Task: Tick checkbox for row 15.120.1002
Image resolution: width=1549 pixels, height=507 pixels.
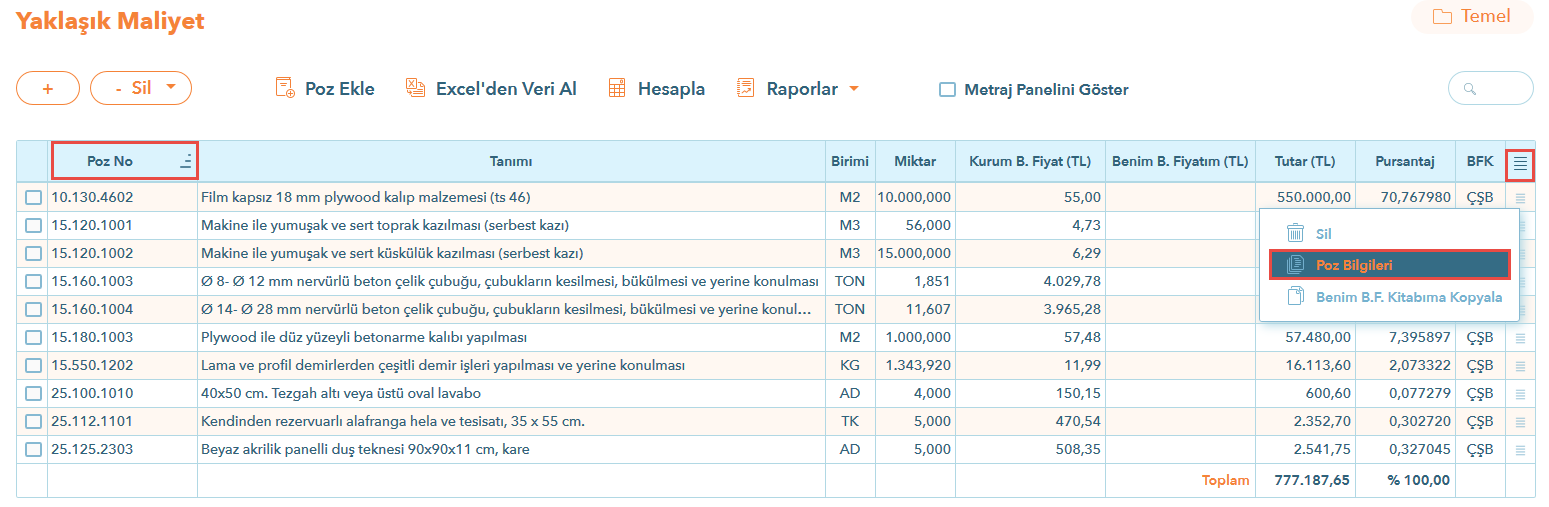Action: 34,254
